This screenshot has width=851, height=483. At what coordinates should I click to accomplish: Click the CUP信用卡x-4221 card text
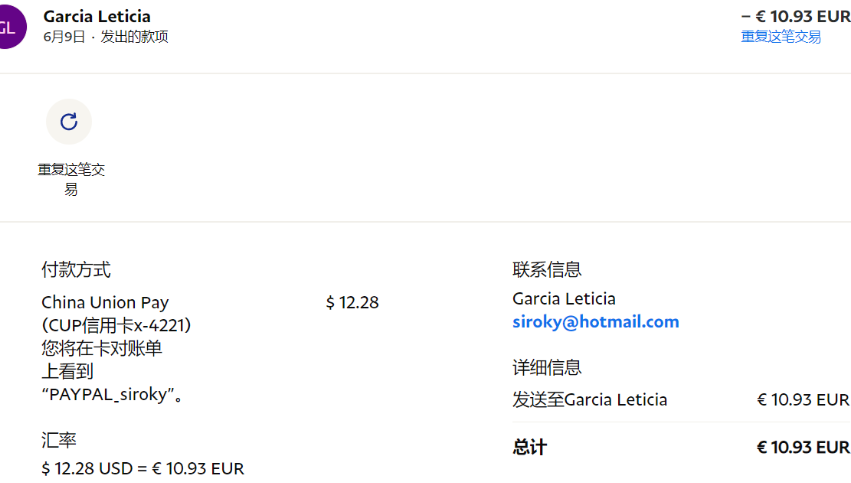[x=116, y=326]
